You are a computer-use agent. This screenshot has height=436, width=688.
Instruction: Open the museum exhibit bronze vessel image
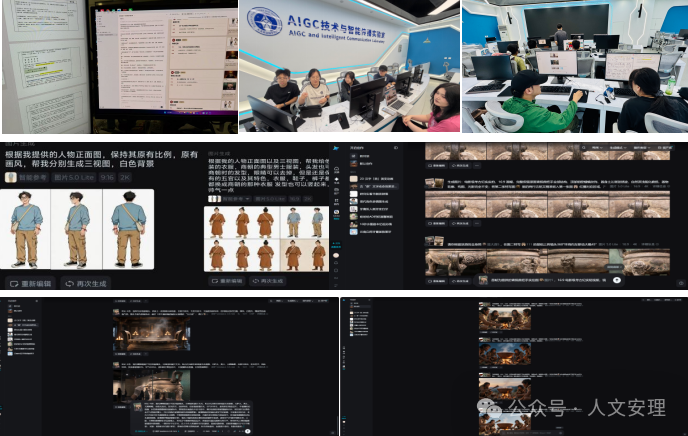[x=151, y=386]
